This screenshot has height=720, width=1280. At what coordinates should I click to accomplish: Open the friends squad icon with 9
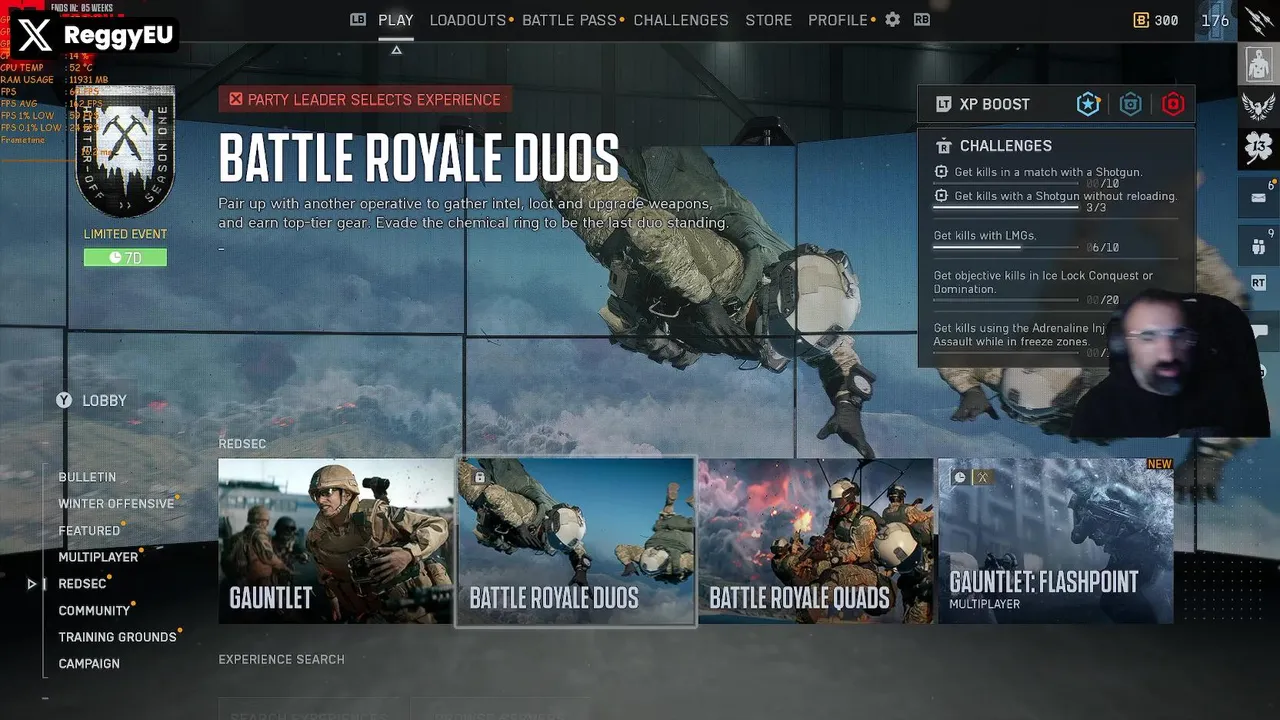1259,245
